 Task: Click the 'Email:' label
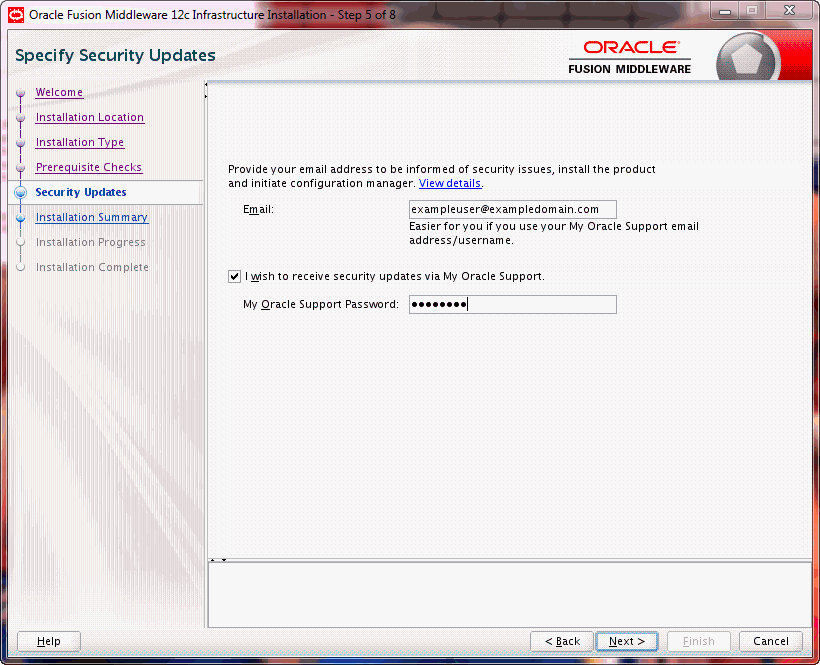pyautogui.click(x=258, y=210)
